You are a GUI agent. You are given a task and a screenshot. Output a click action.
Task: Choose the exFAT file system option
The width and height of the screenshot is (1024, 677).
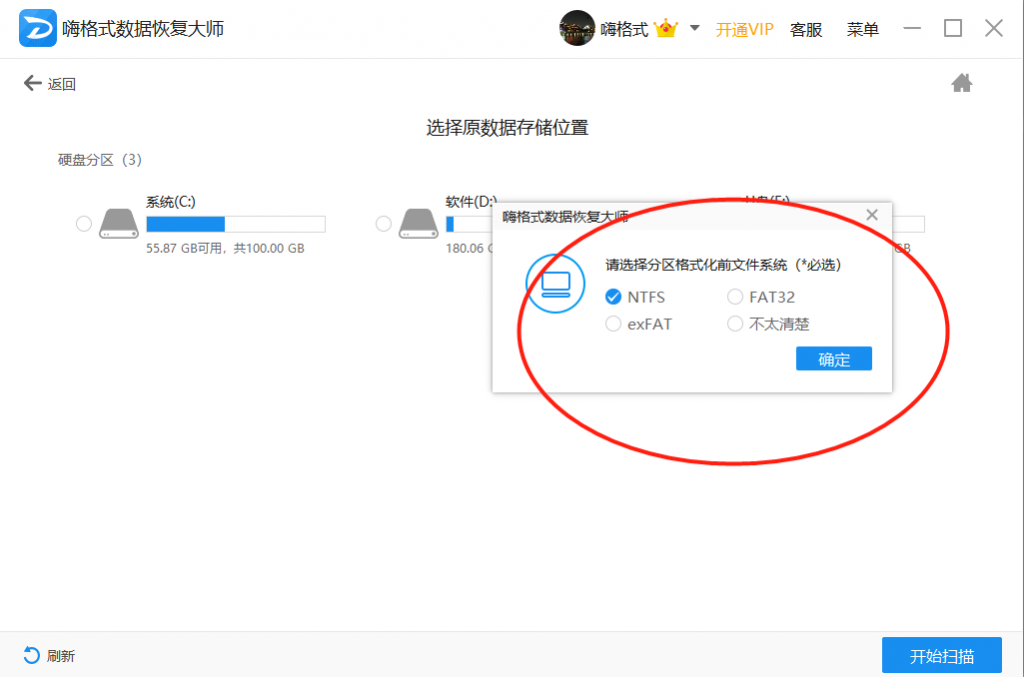tap(638, 324)
